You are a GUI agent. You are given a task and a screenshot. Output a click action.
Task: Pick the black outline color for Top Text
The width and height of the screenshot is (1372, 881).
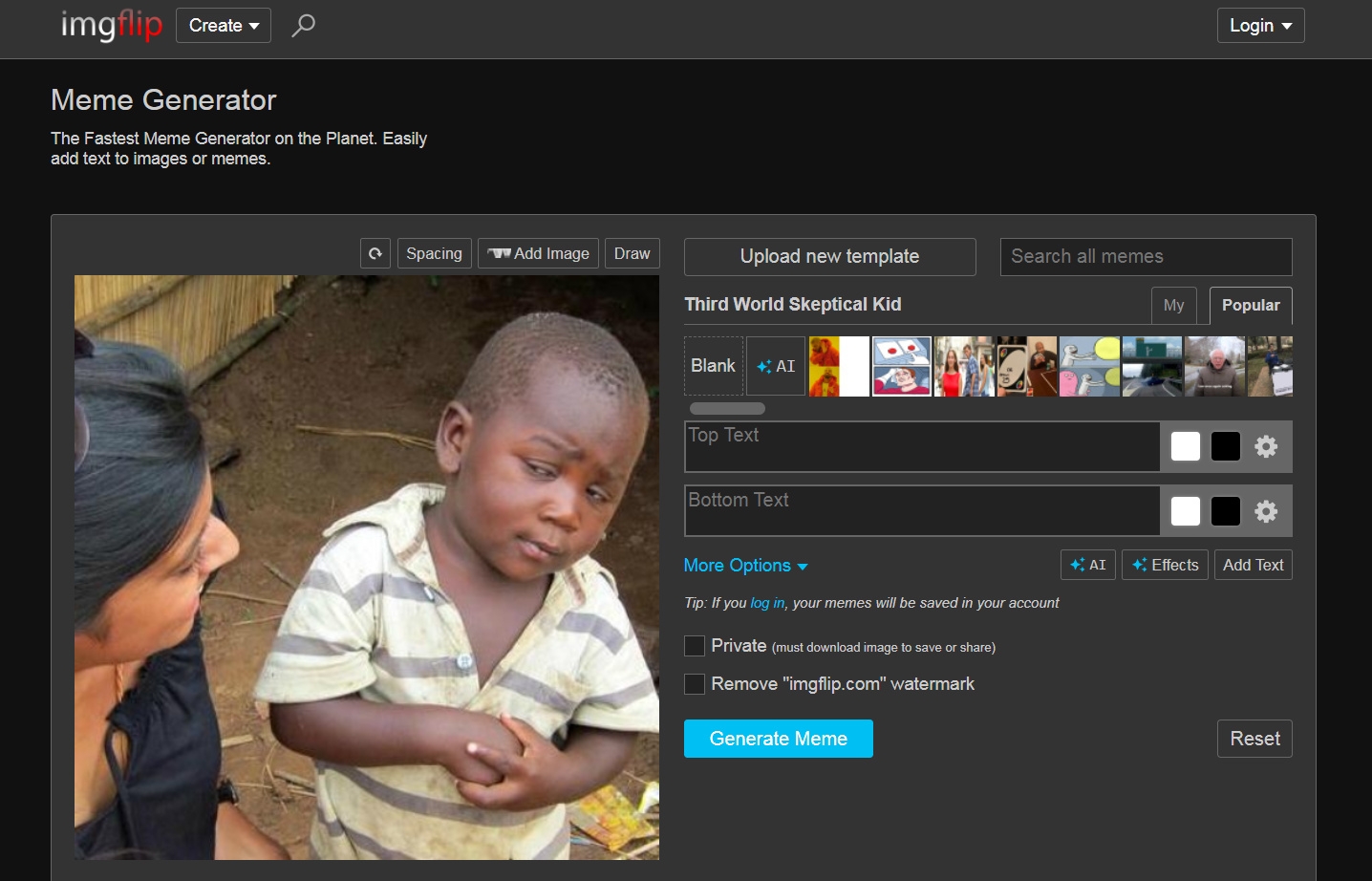[1226, 446]
